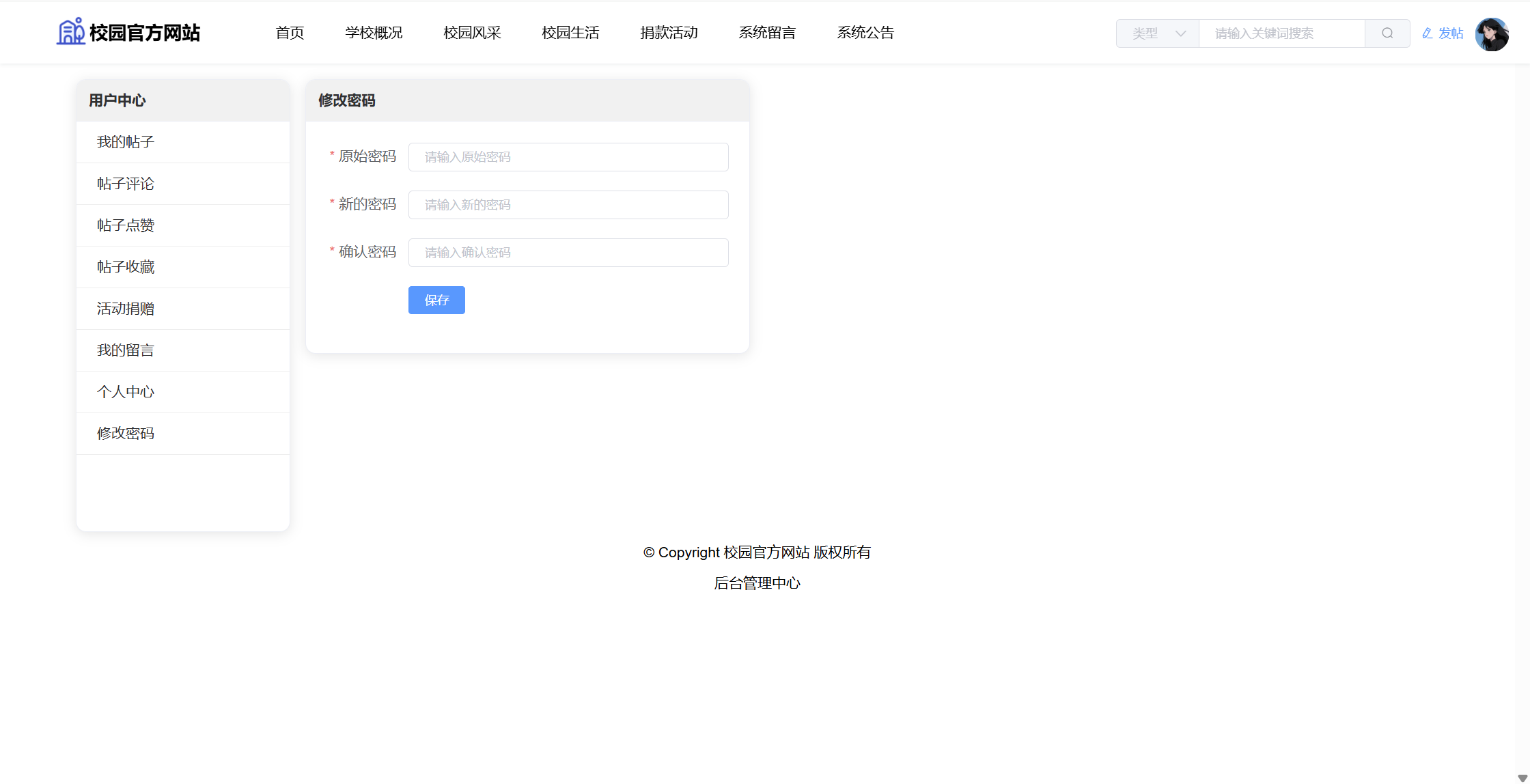Select 我的帖子 in user center
The height and width of the screenshot is (784, 1530).
pos(126,142)
